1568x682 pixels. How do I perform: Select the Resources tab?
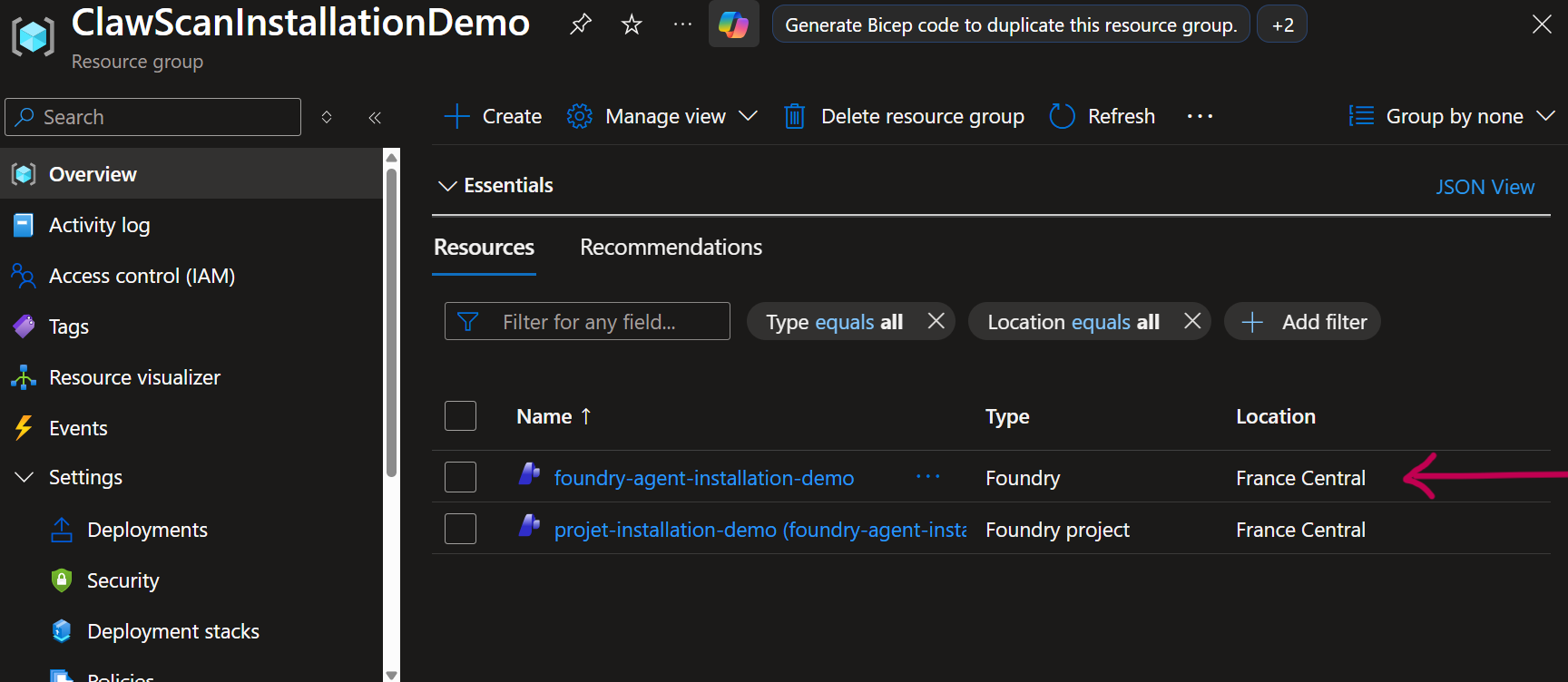(485, 247)
